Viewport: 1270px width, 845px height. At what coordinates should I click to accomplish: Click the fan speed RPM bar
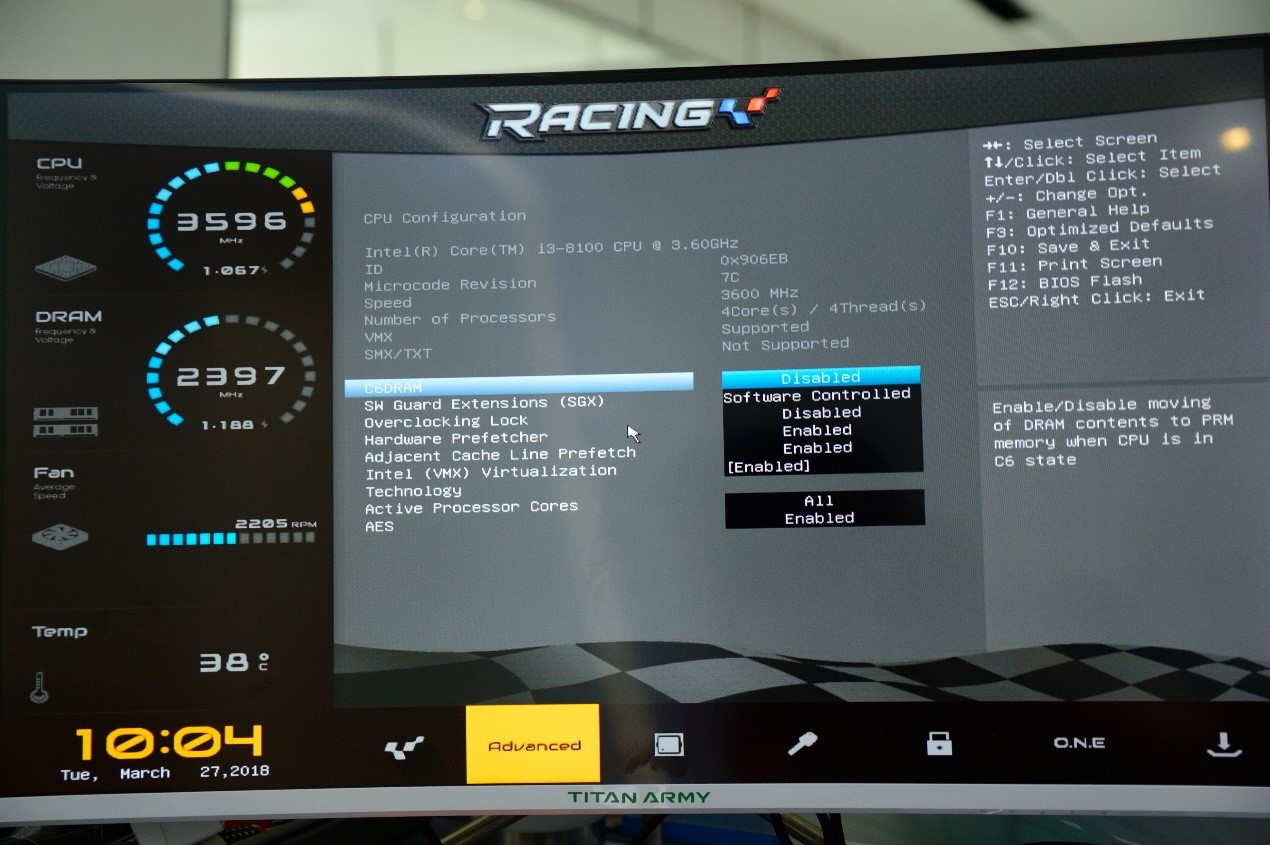point(230,538)
